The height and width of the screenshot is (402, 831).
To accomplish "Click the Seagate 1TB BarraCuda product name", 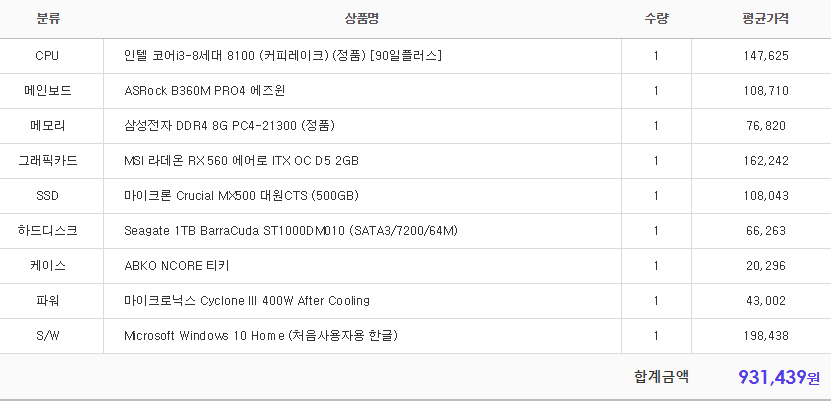I will [x=290, y=231].
